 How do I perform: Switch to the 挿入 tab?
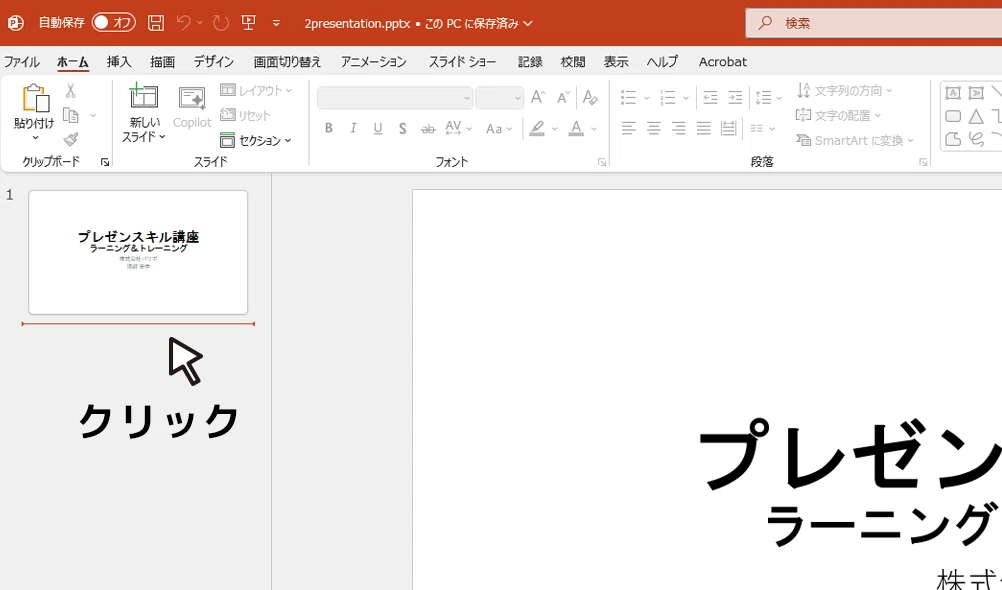pos(119,61)
